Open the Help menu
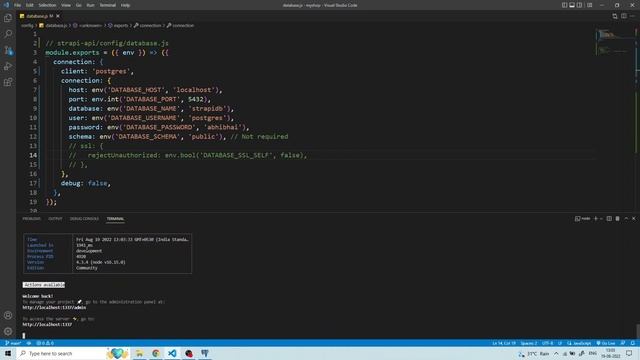The image size is (640, 360). click(125, 5)
